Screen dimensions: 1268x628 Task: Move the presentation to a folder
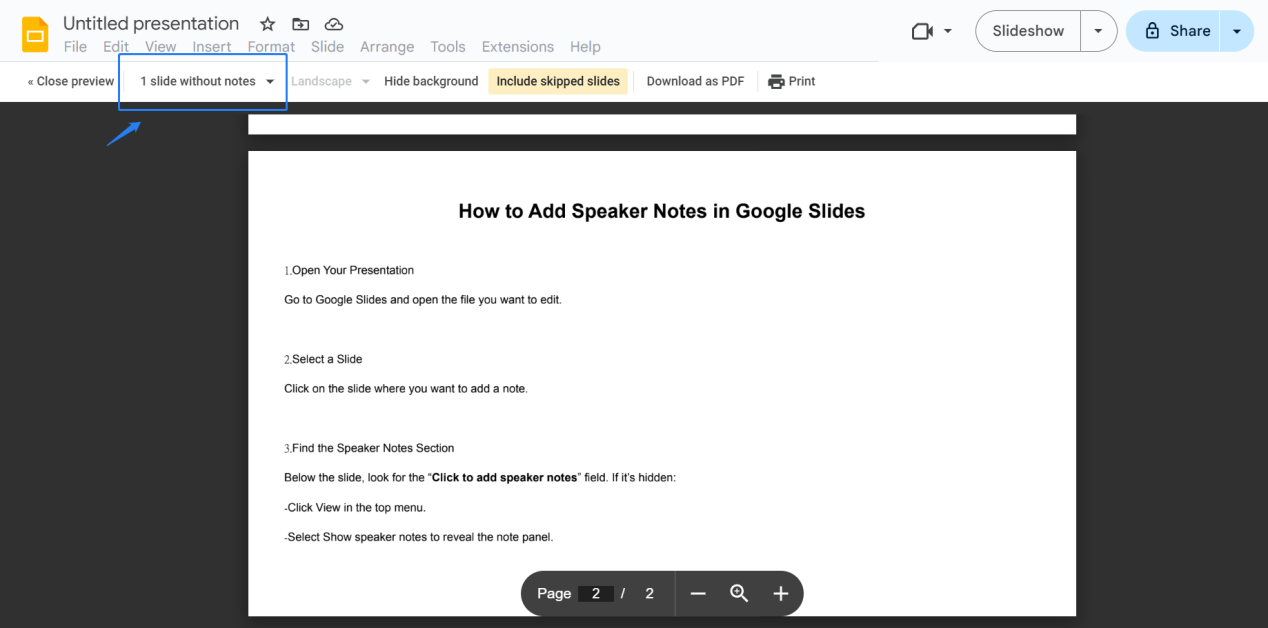coord(301,22)
